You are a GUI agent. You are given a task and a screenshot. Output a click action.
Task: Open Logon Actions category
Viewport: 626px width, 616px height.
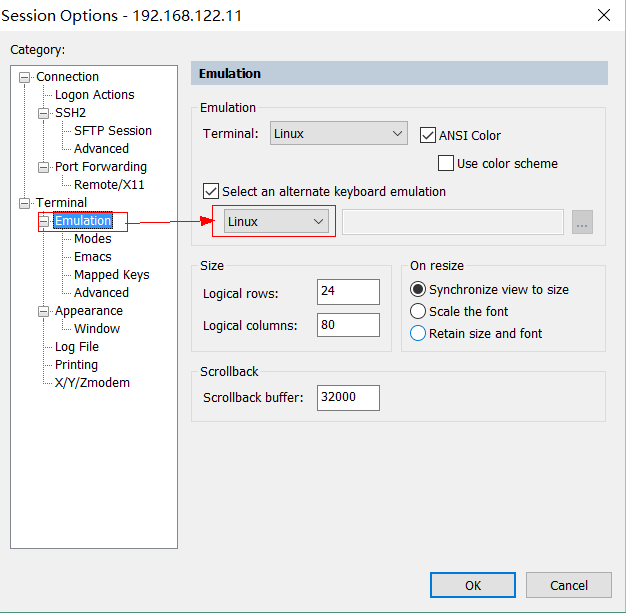tap(95, 95)
